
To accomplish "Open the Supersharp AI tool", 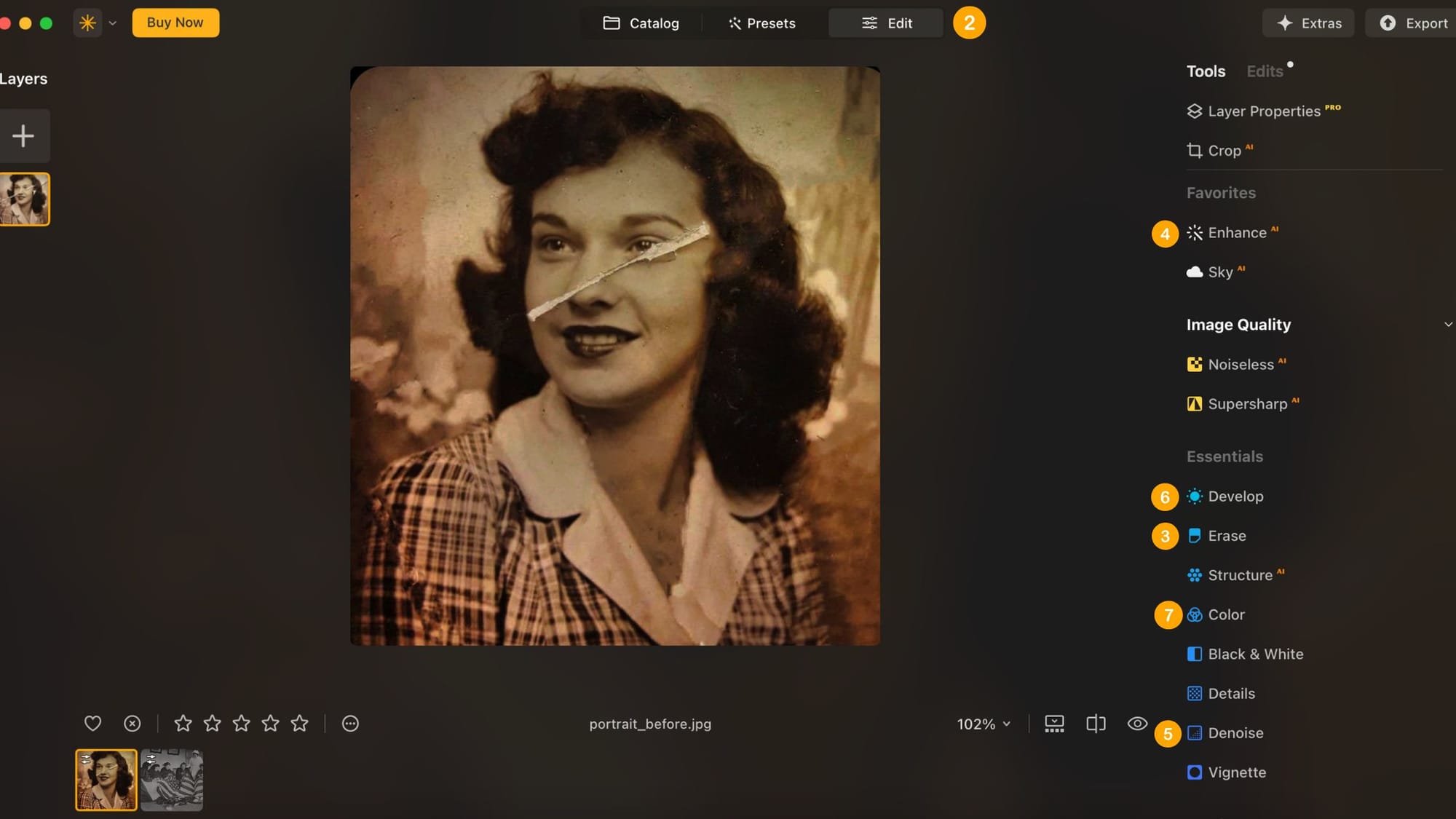I will pos(1247,403).
